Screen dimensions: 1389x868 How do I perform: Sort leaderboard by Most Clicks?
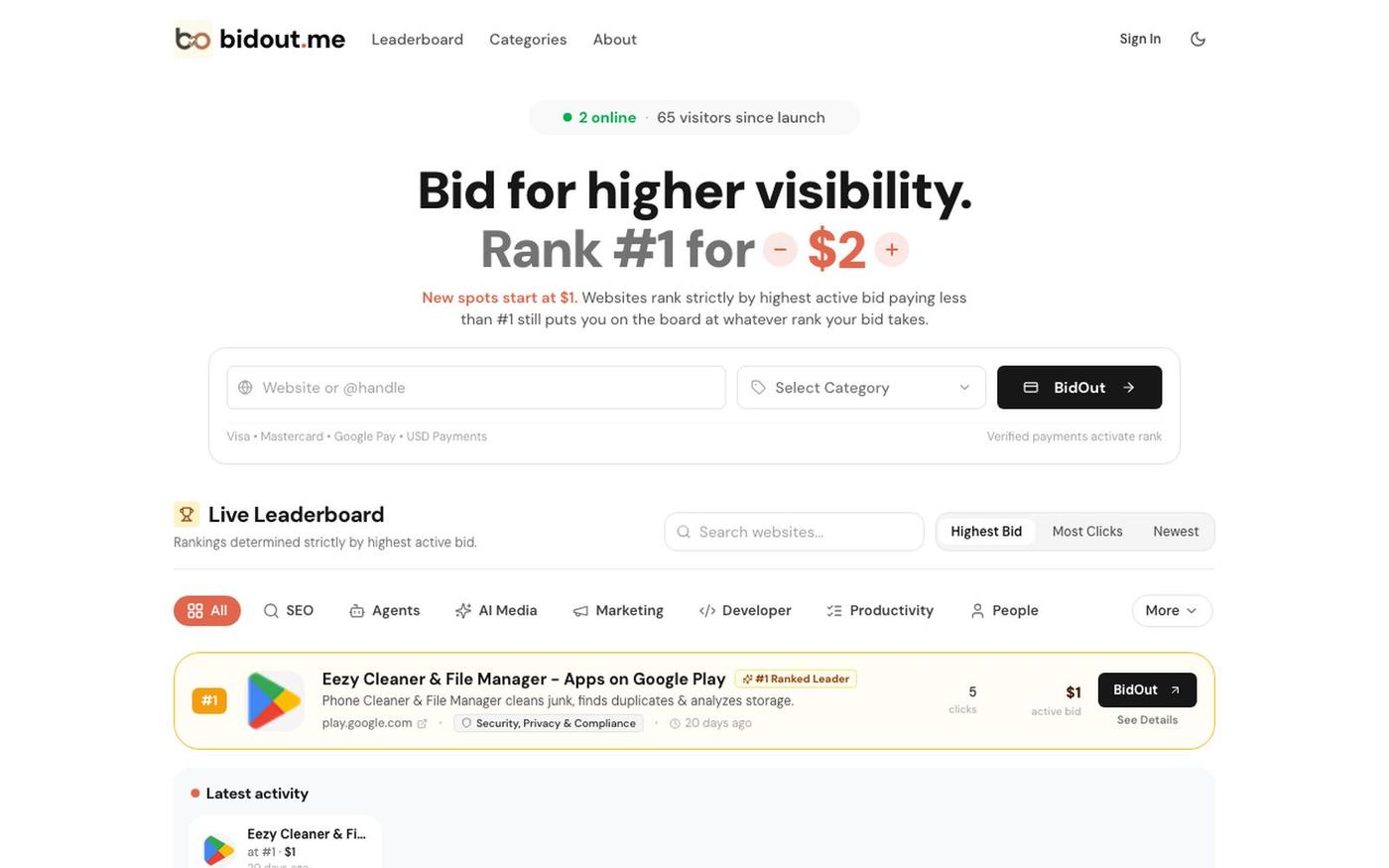coord(1087,532)
